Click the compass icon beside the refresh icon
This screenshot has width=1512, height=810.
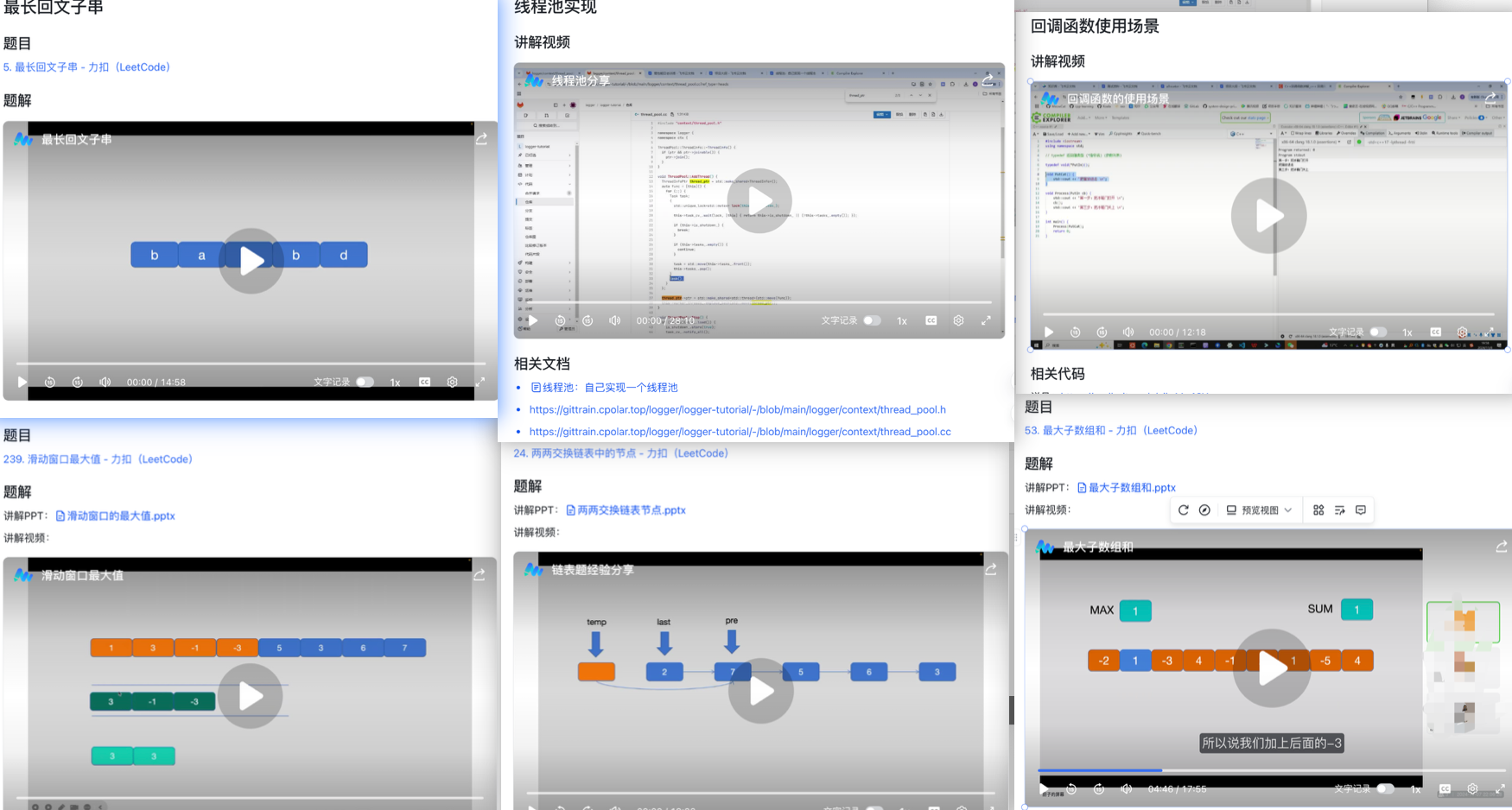1204,510
